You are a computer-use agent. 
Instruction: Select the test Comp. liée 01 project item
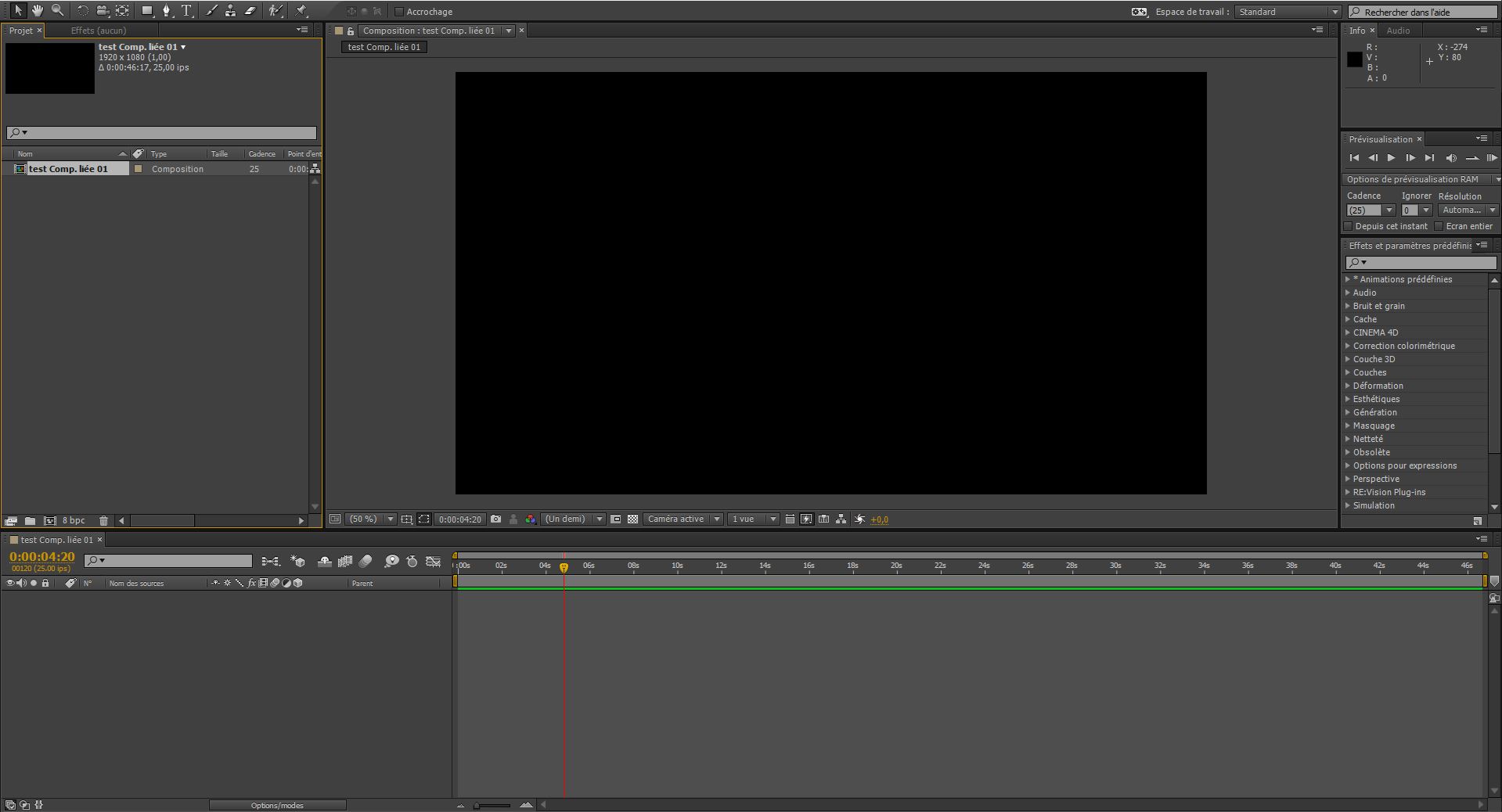[69, 169]
